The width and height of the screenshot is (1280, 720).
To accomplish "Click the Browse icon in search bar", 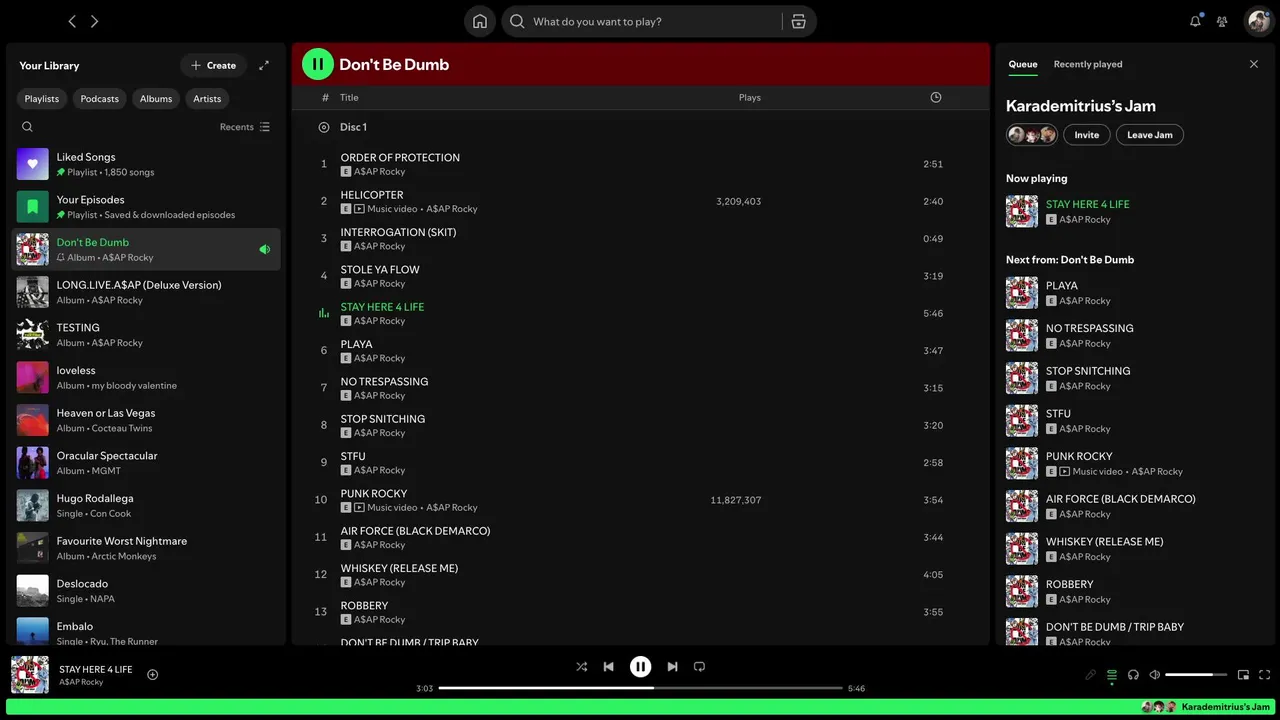I will tap(798, 22).
